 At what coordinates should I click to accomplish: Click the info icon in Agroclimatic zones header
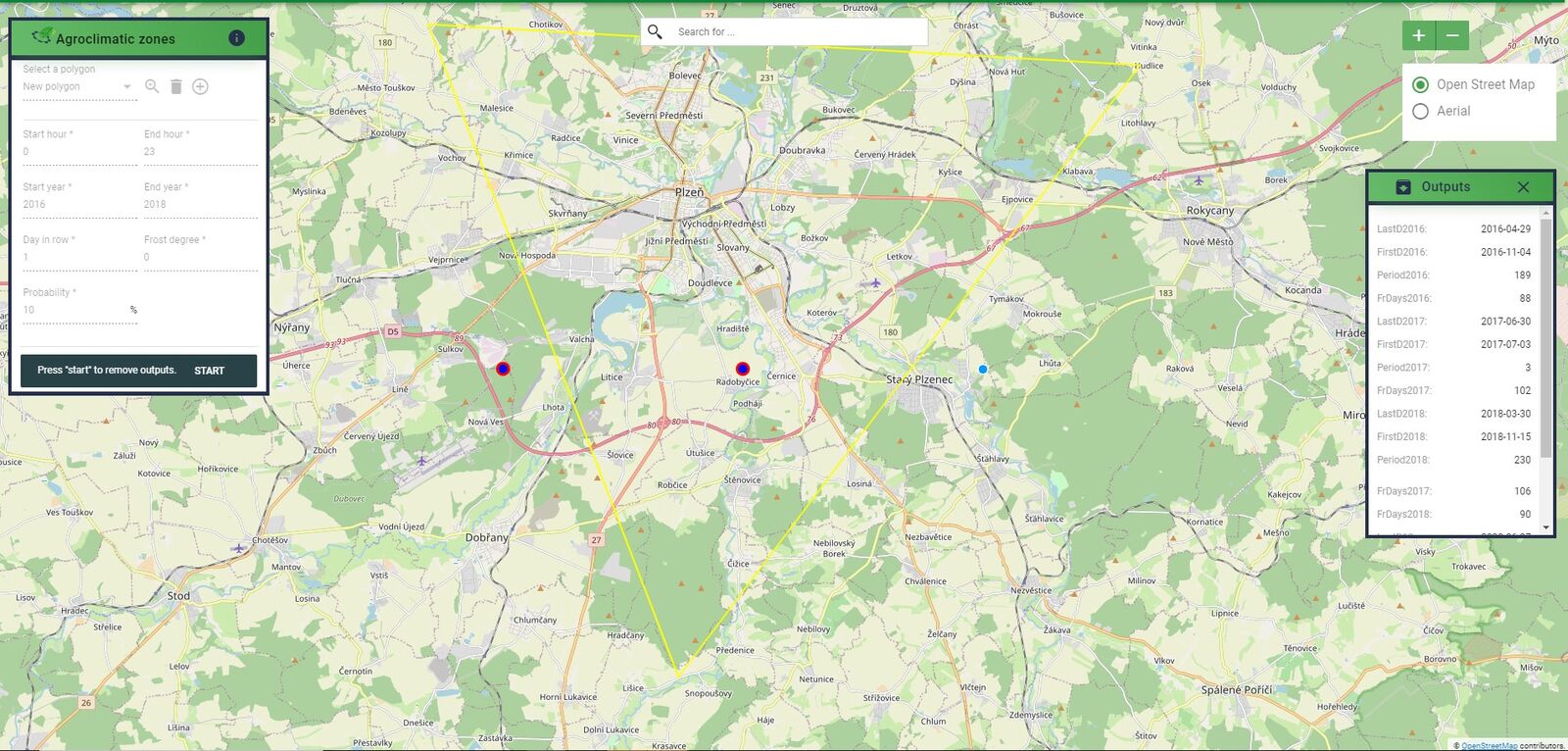point(236,38)
